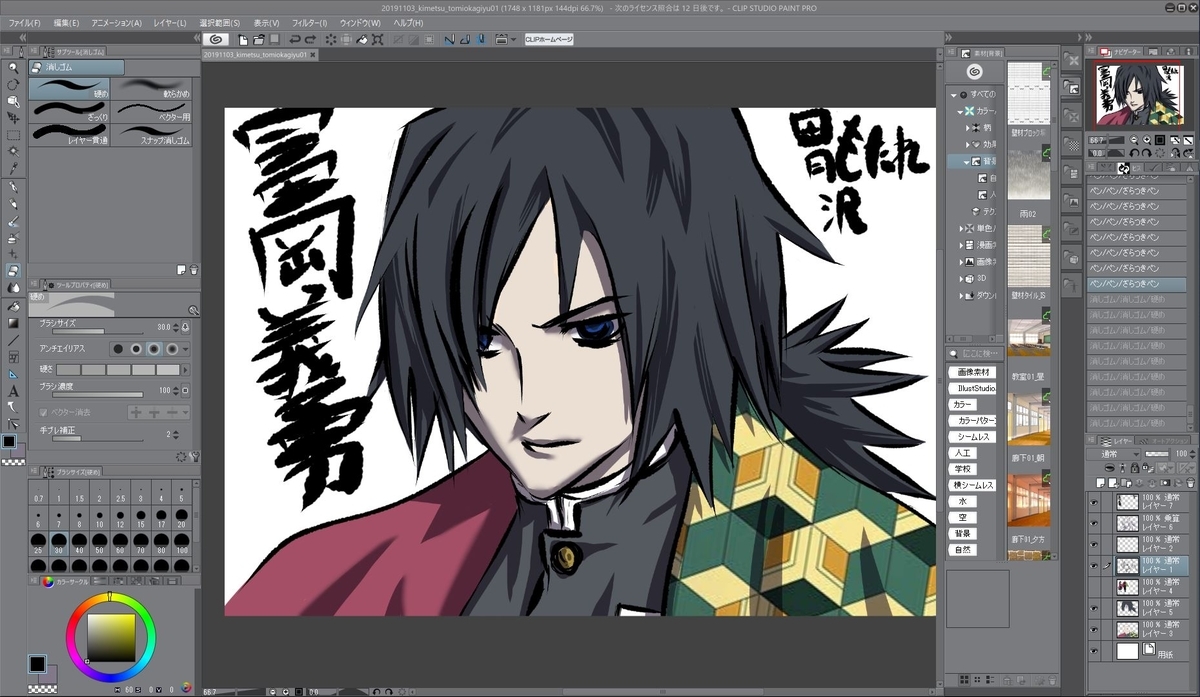1200x697 pixels.
Task: Expand the 効果 material folder
Action: click(x=967, y=144)
